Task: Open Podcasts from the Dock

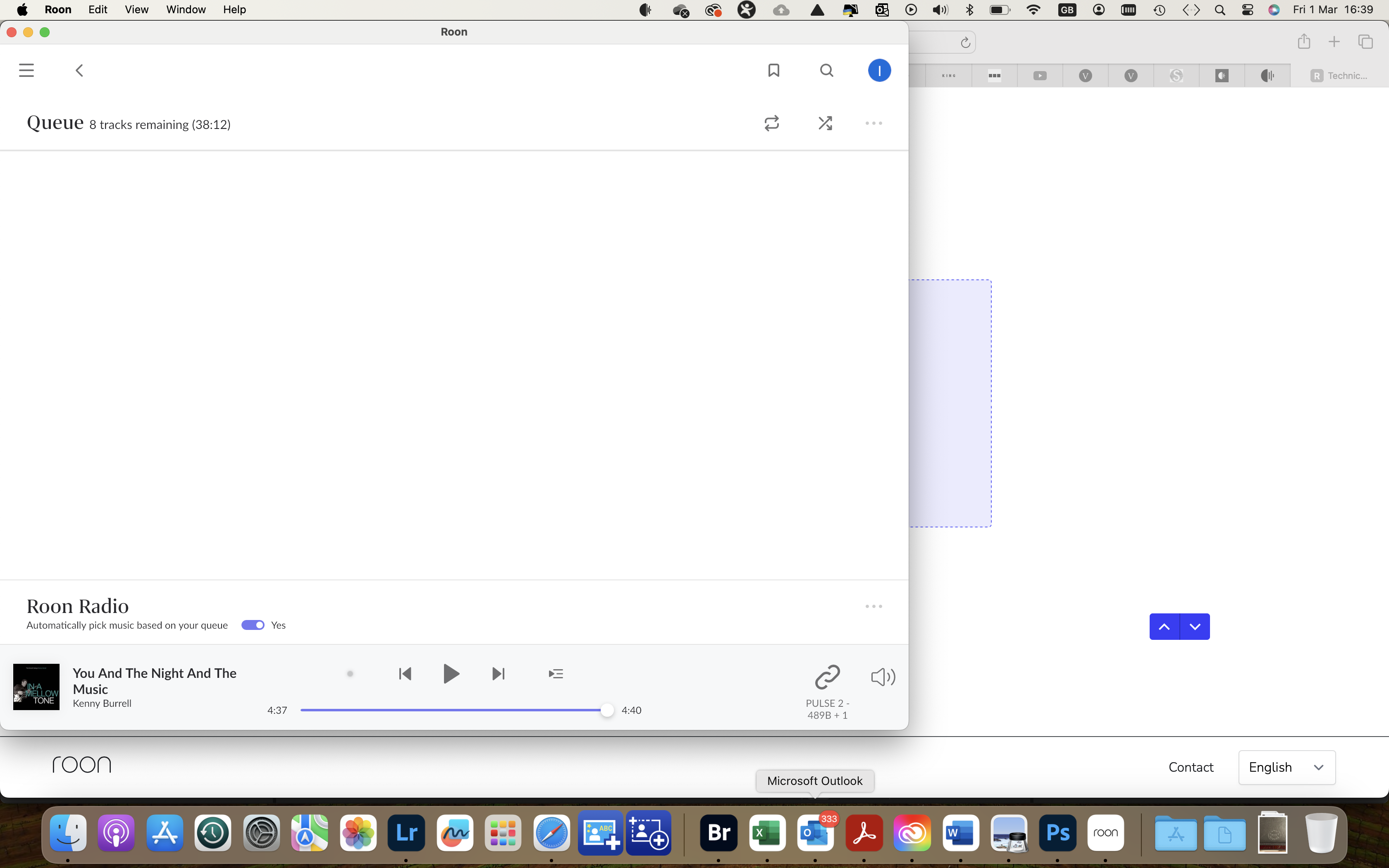Action: point(117,833)
